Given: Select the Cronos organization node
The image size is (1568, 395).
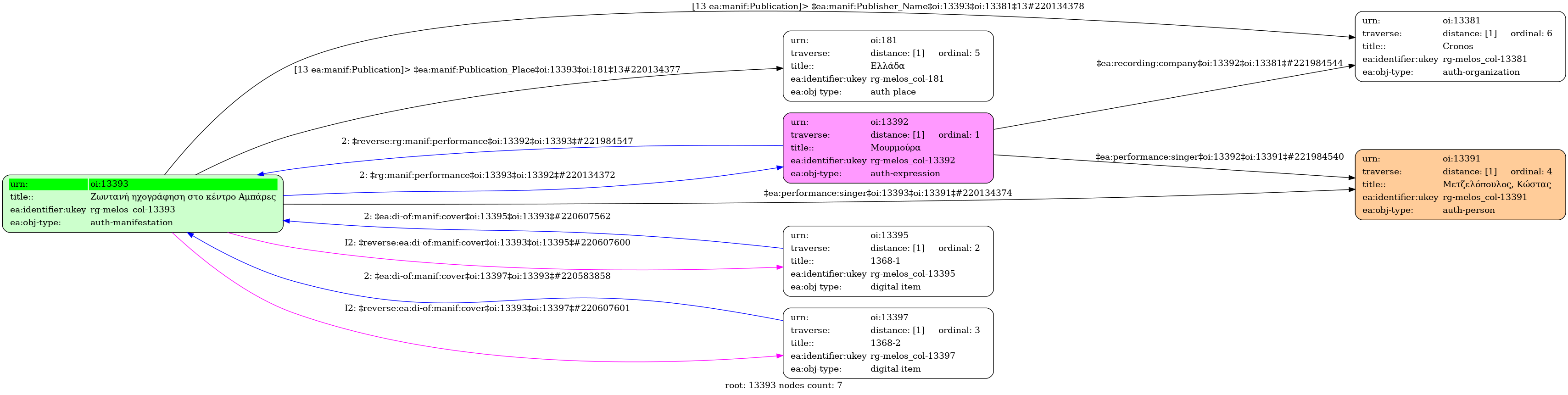Looking at the screenshot, I should [1460, 46].
